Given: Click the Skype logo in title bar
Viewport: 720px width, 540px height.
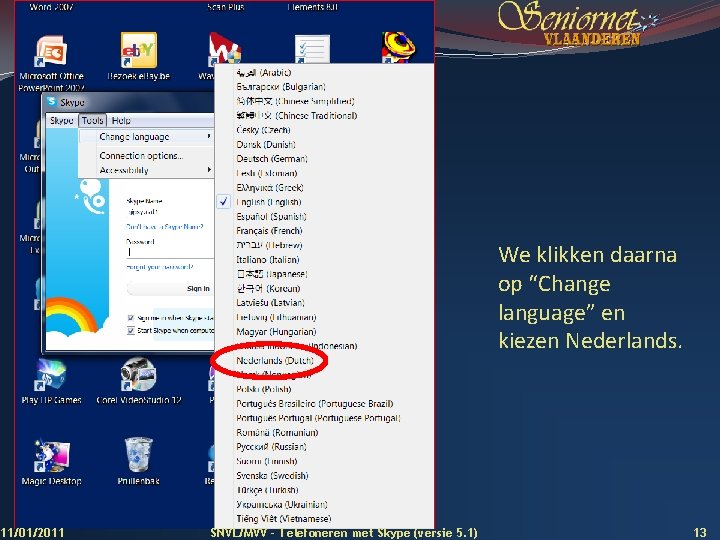Looking at the screenshot, I should pyautogui.click(x=52, y=101).
